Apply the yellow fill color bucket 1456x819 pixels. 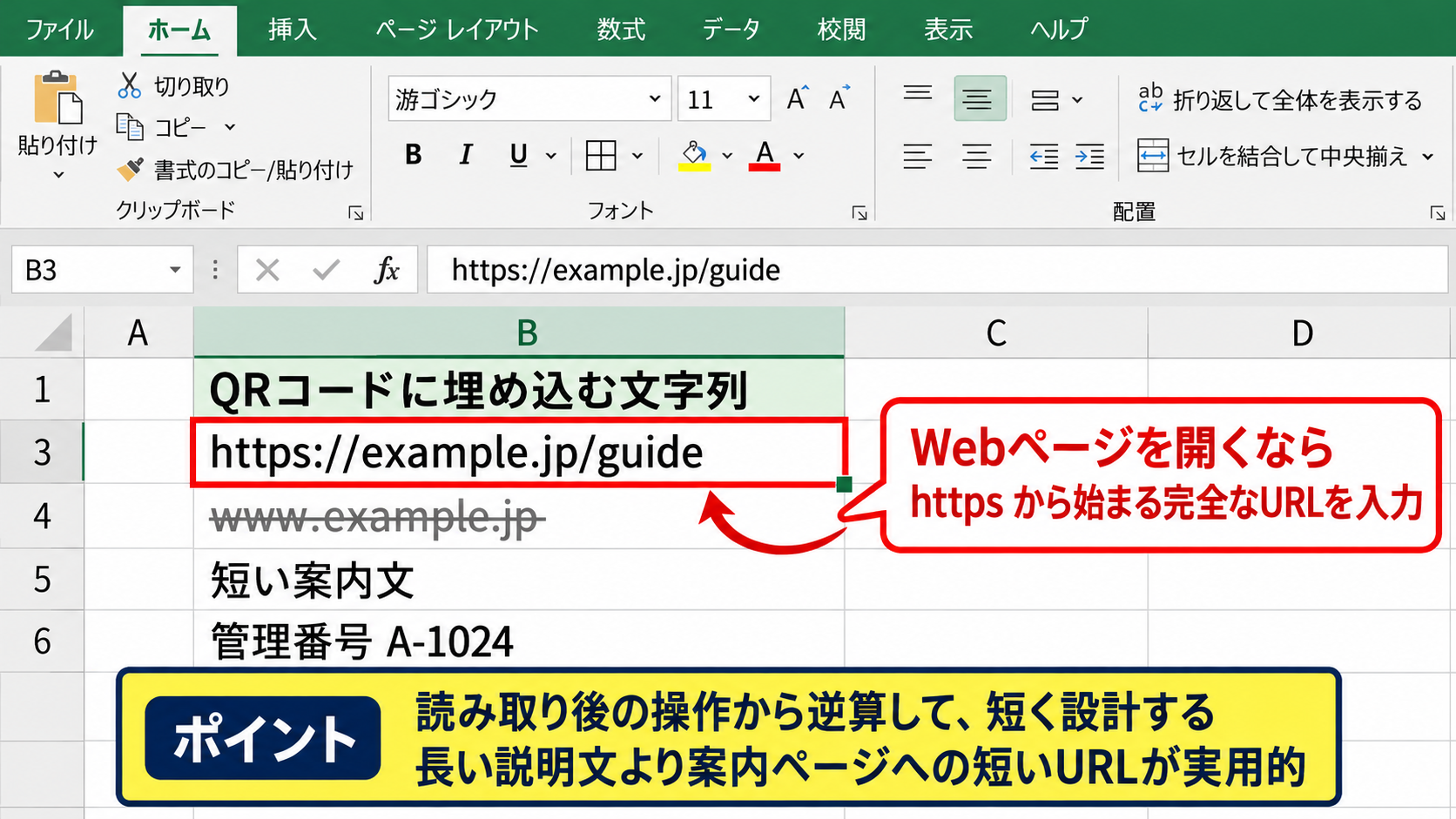694,155
